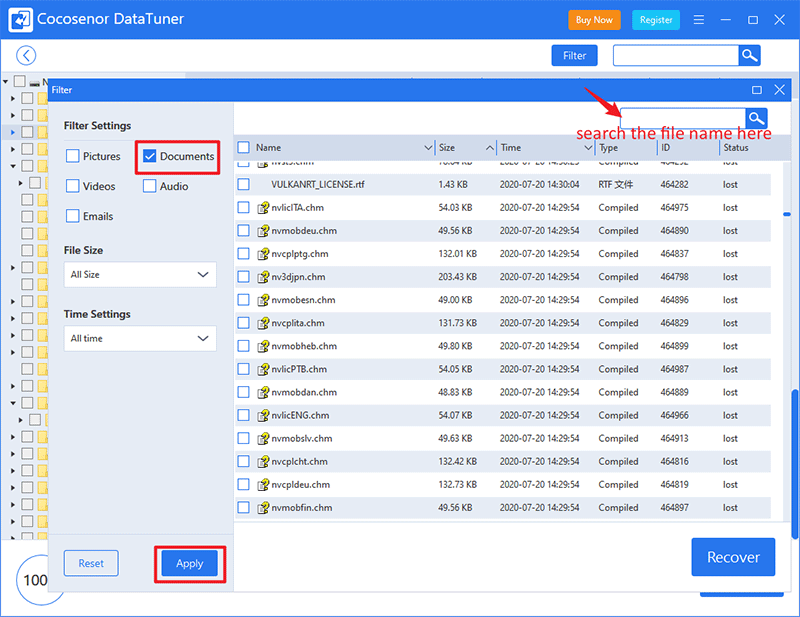This screenshot has width=800, height=617.
Task: Close the Filter dialog
Action: tap(779, 90)
